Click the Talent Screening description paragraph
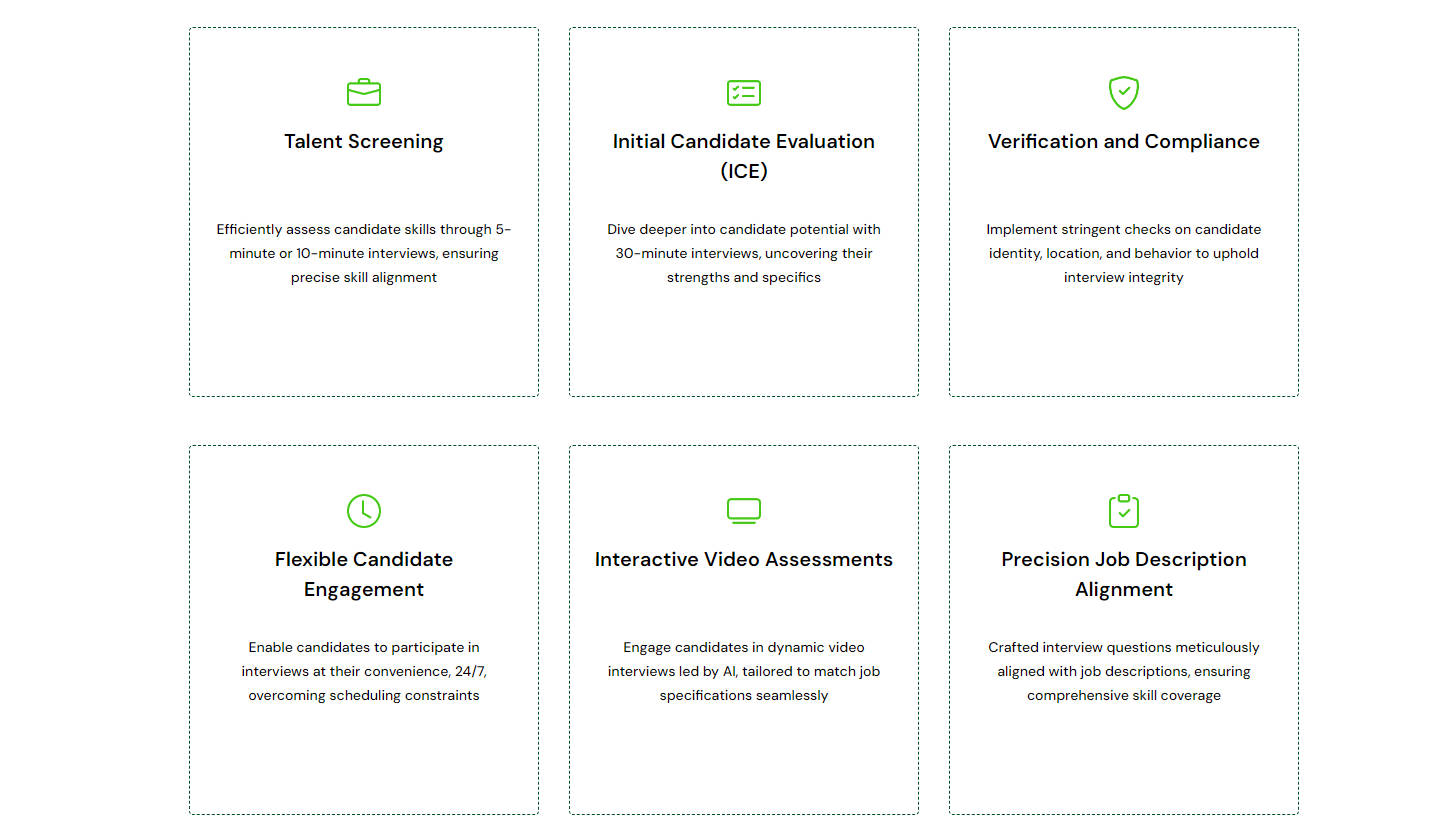1450x829 pixels. pos(364,254)
